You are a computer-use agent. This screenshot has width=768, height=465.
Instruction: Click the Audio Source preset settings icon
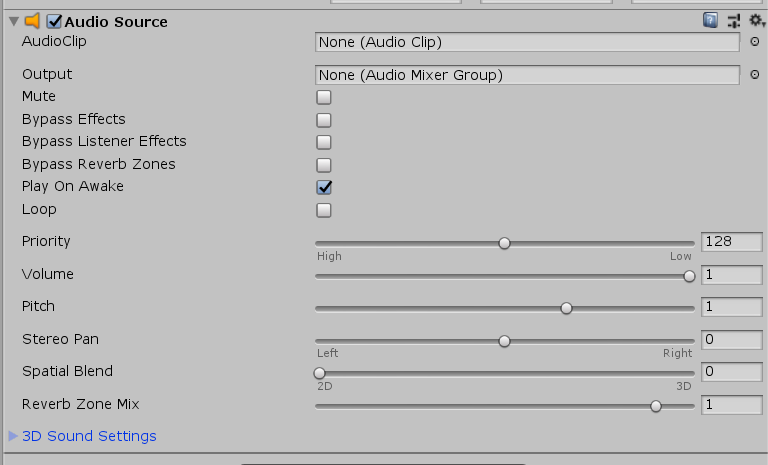coord(734,20)
